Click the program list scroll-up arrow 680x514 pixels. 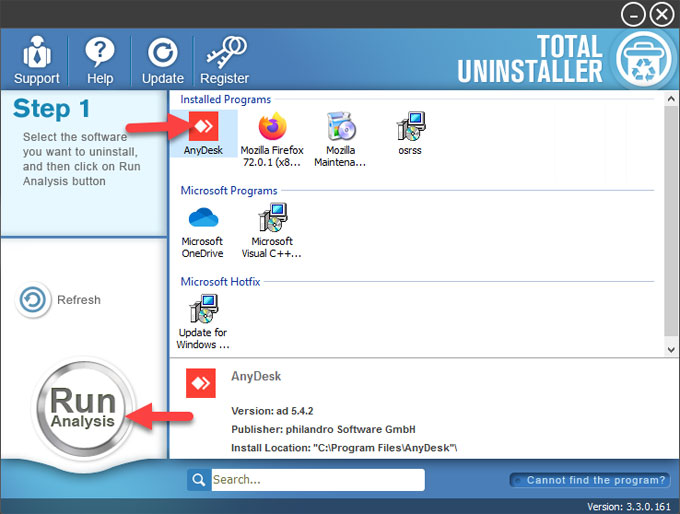[671, 99]
